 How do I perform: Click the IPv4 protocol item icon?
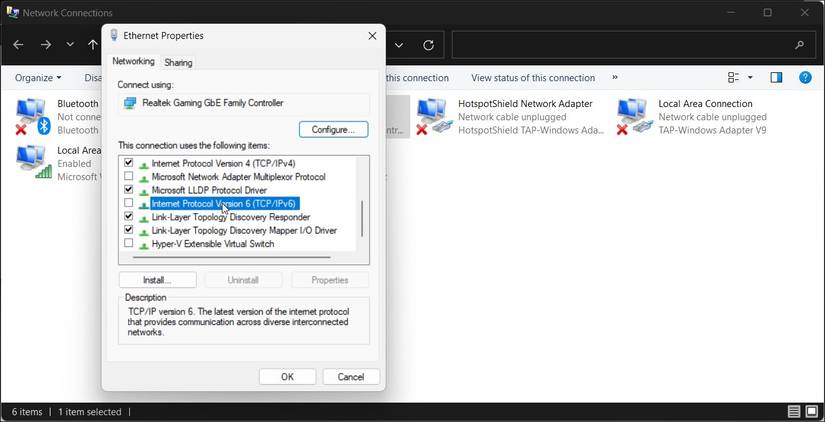point(143,164)
